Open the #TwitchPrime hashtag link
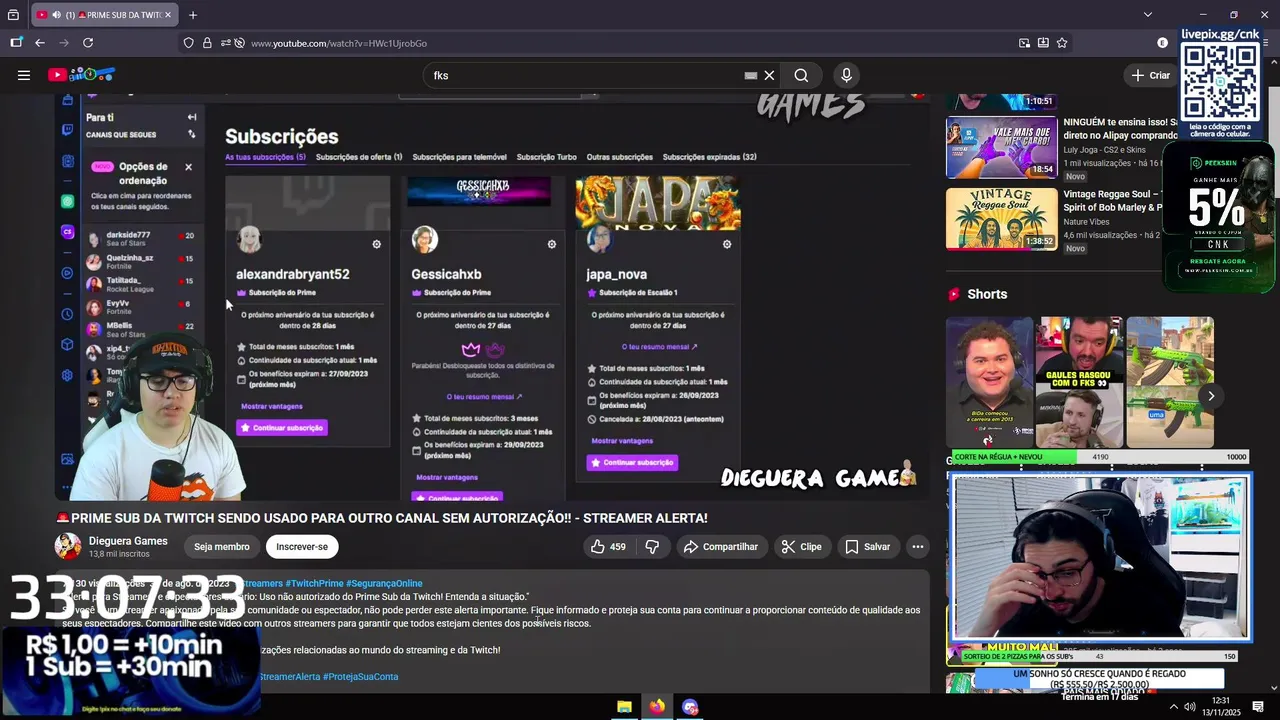The width and height of the screenshot is (1280, 720). pyautogui.click(x=314, y=583)
